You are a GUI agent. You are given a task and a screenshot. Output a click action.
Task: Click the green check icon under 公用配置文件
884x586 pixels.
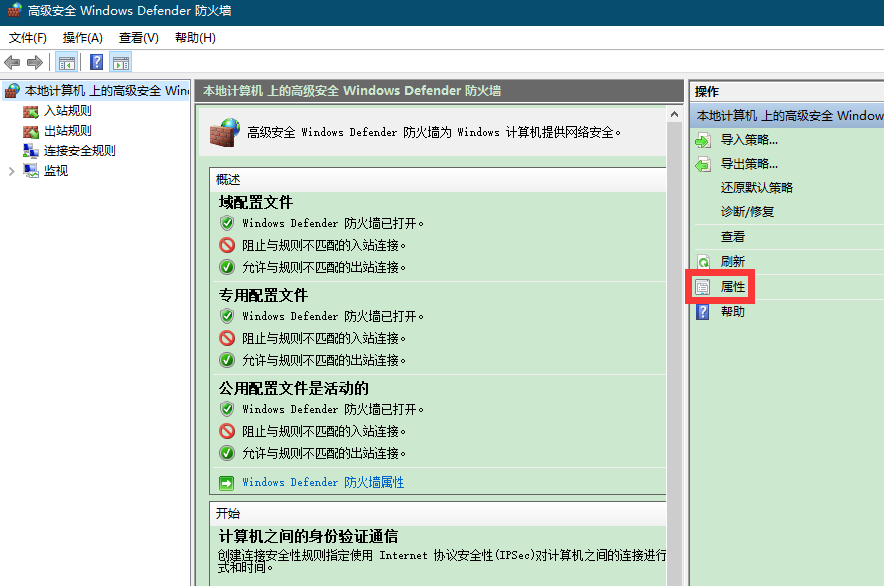click(x=227, y=453)
